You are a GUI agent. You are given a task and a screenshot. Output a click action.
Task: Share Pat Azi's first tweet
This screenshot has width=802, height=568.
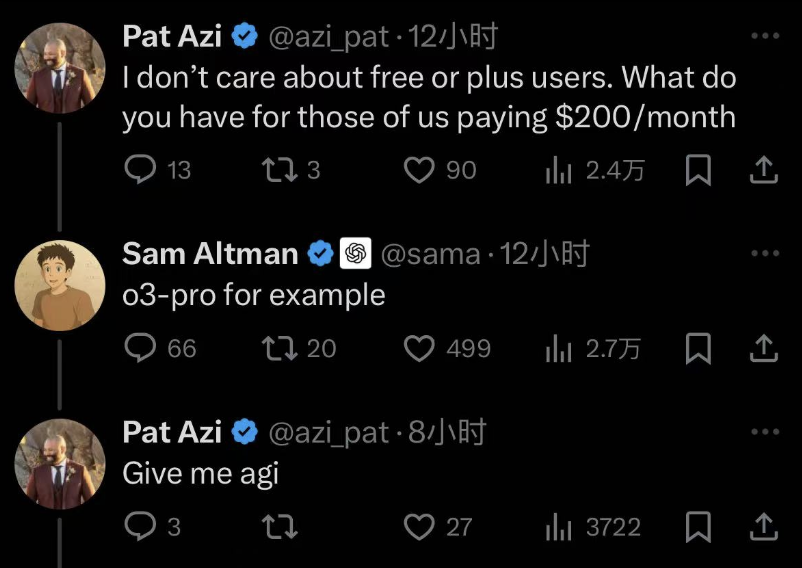click(764, 170)
